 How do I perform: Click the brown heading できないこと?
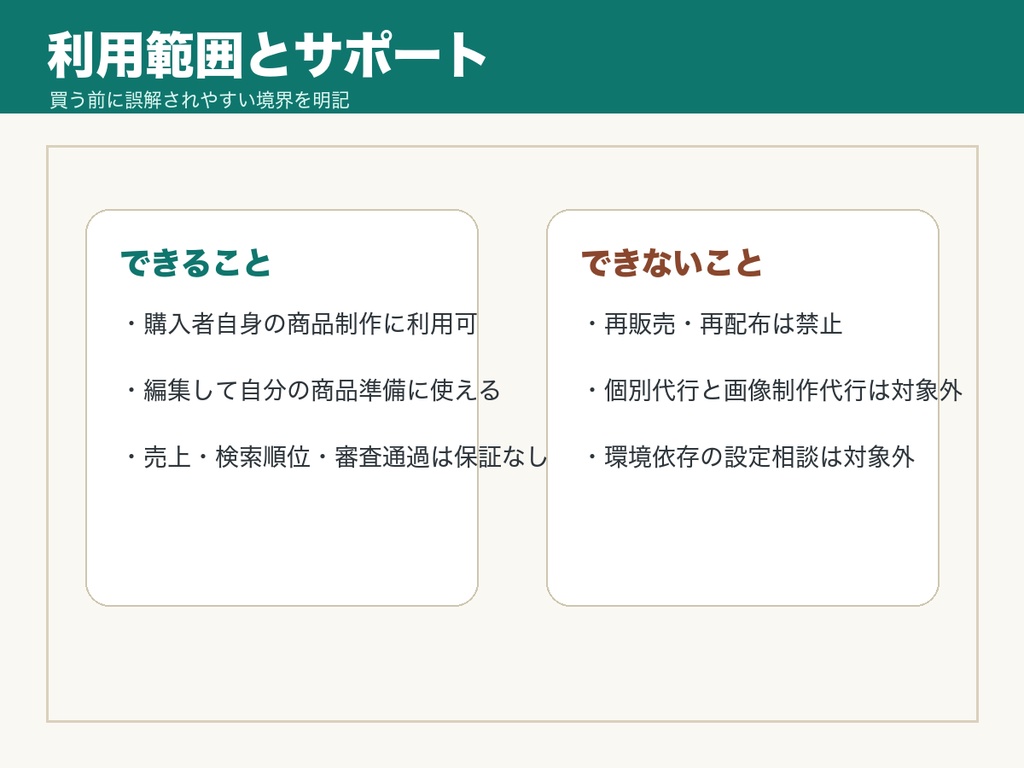point(672,263)
